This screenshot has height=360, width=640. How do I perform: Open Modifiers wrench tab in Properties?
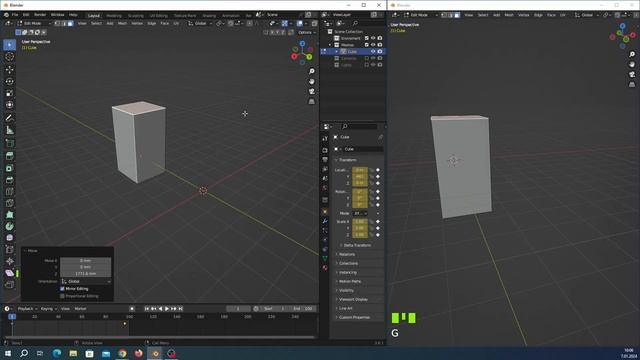(x=325, y=221)
